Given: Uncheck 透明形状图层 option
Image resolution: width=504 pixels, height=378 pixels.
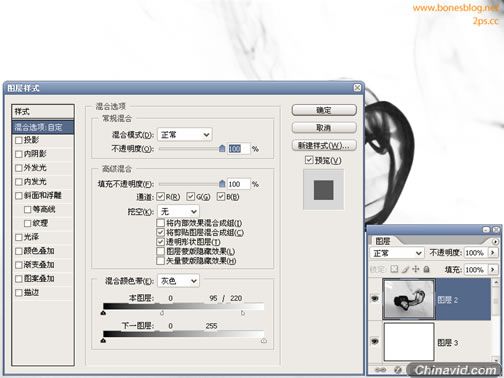Looking at the screenshot, I should click(x=160, y=241).
